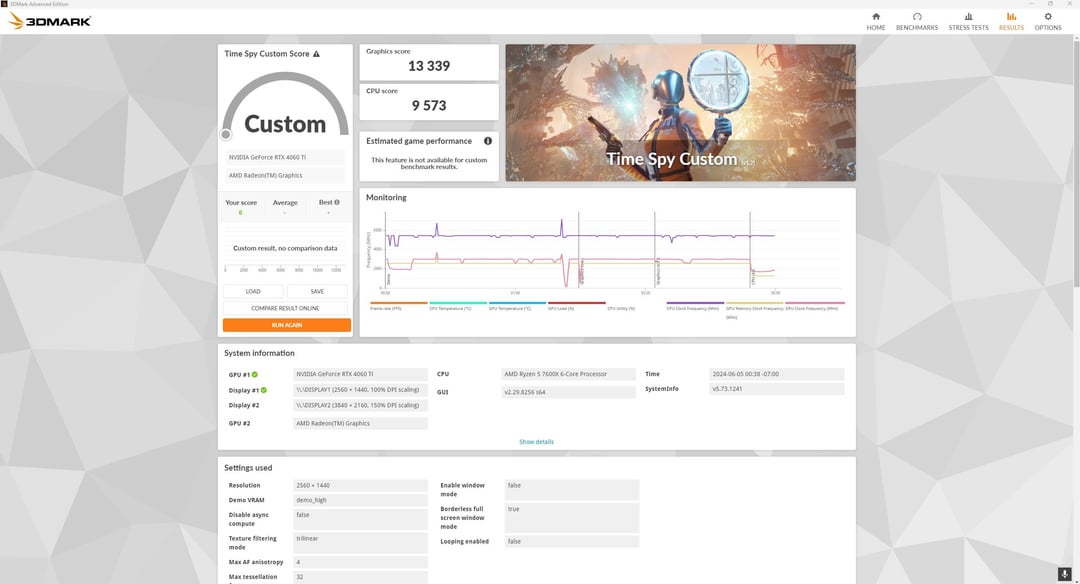
Task: Click the Display #2 value field
Action: click(x=360, y=406)
